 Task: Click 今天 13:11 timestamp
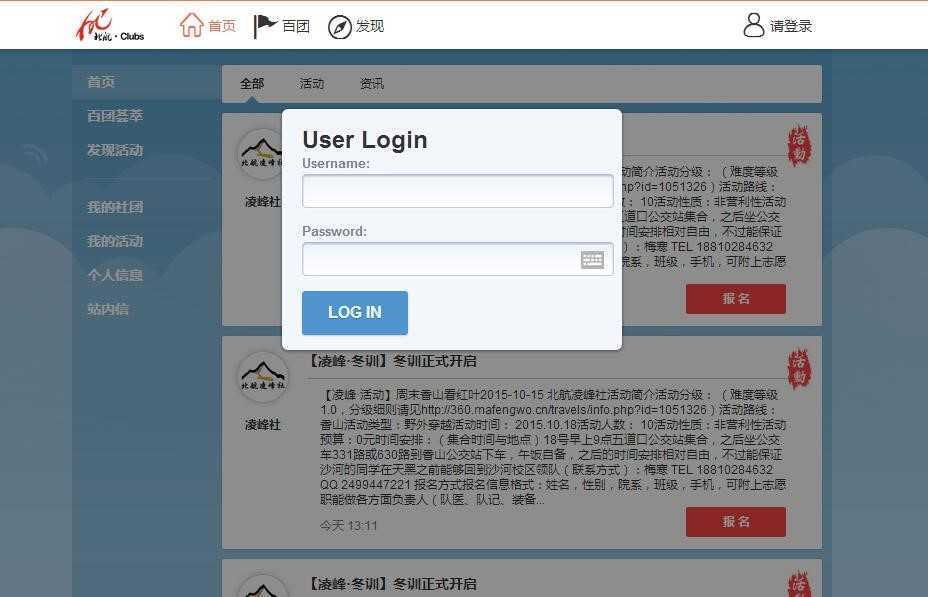point(349,525)
